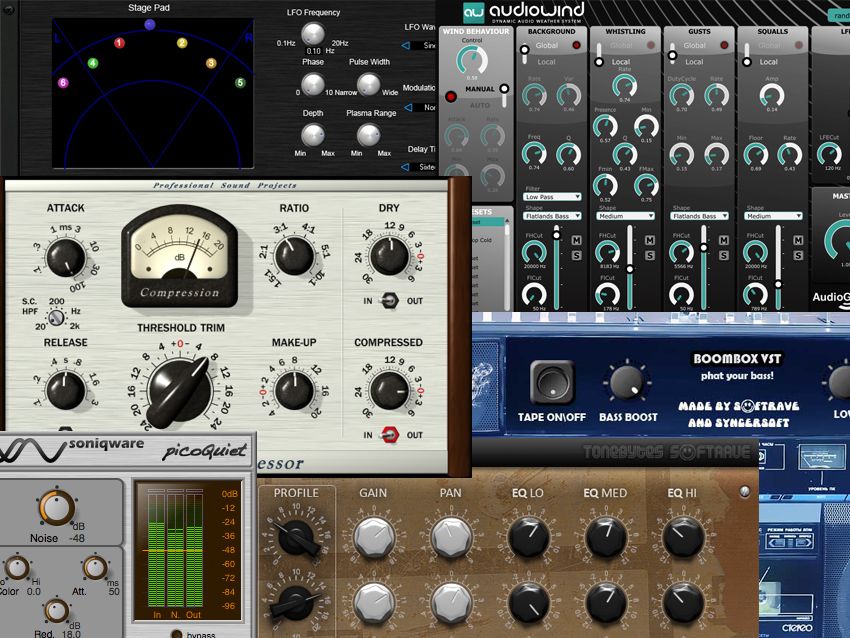
Task: Open the Low Pass filter dropdown in Background
Action: click(x=551, y=197)
